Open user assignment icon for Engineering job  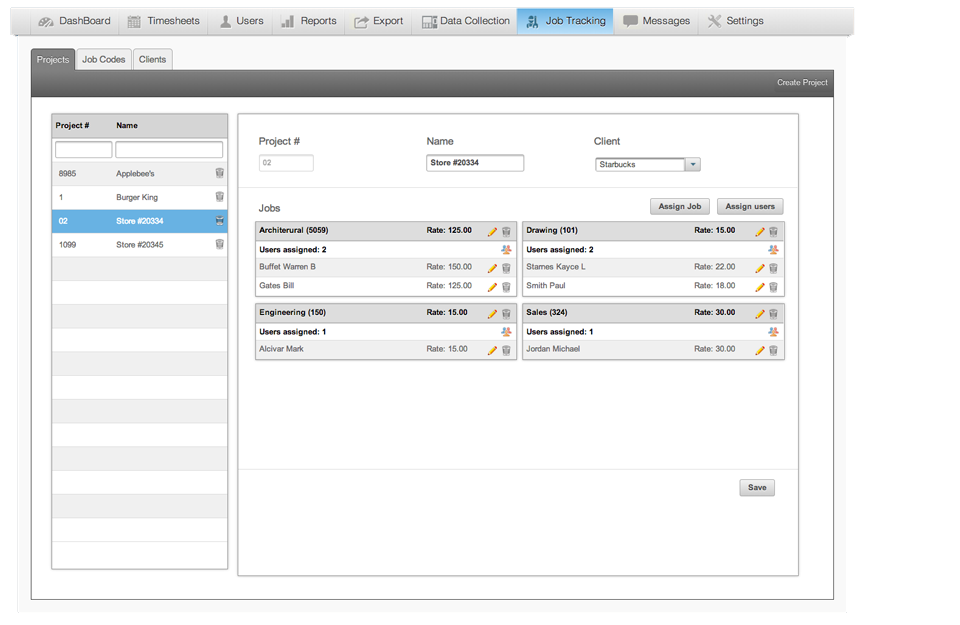[x=506, y=331]
